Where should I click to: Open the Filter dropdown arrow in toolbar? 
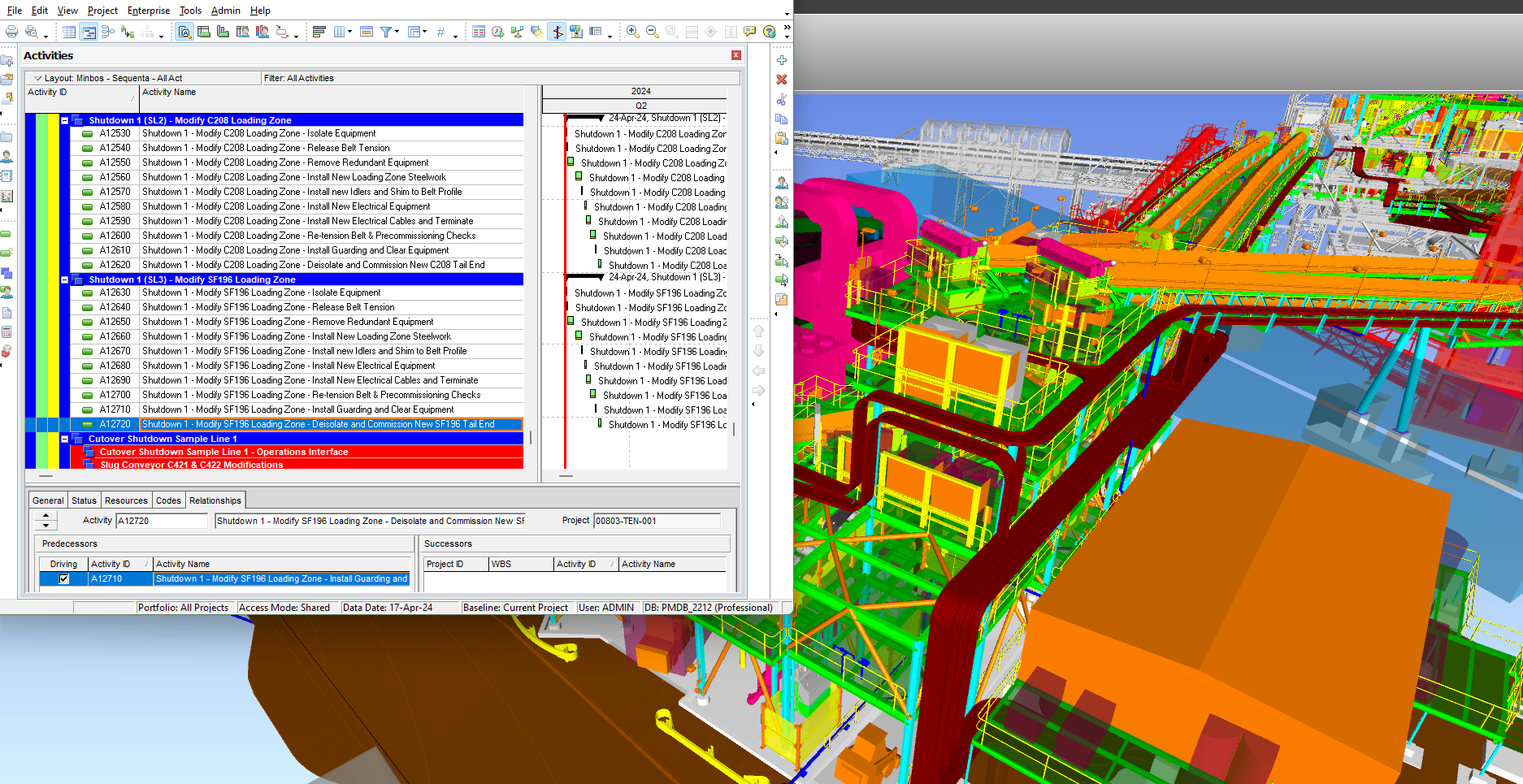[397, 32]
